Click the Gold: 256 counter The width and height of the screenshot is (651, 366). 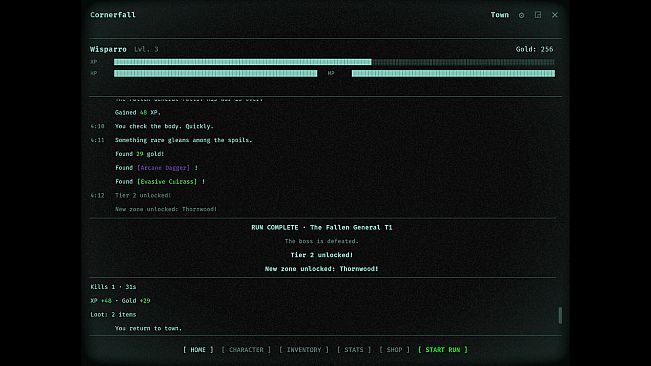coord(534,49)
